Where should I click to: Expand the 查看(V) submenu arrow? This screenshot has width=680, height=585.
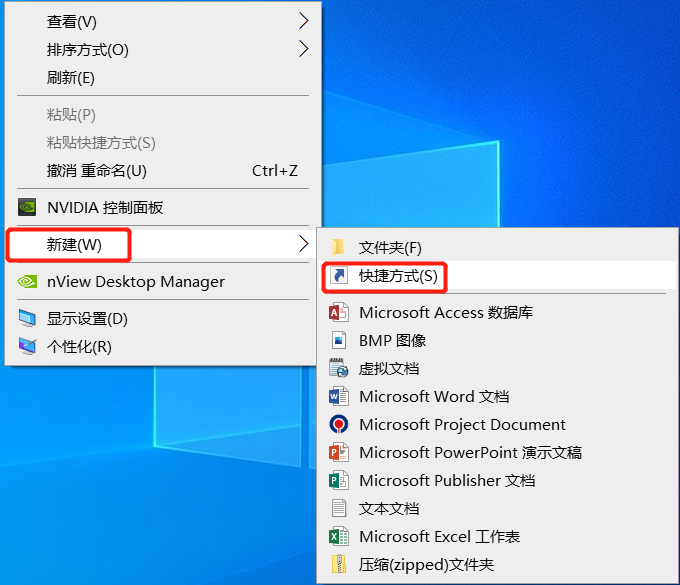304,21
